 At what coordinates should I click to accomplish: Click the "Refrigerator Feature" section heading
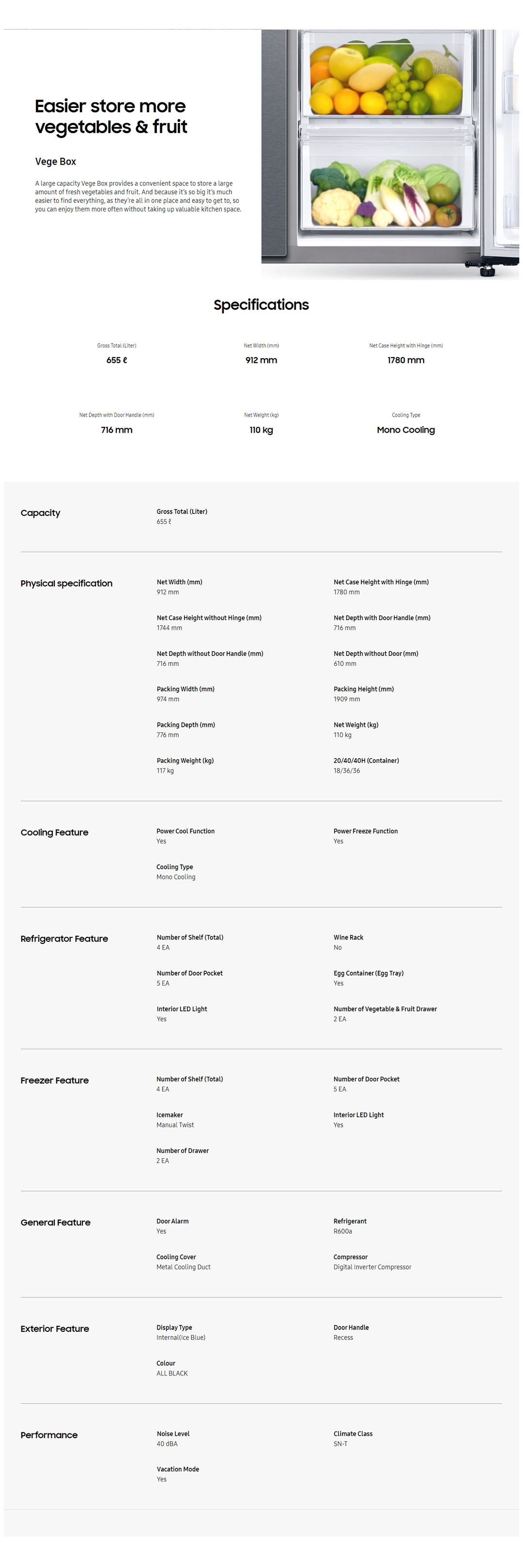64,938
